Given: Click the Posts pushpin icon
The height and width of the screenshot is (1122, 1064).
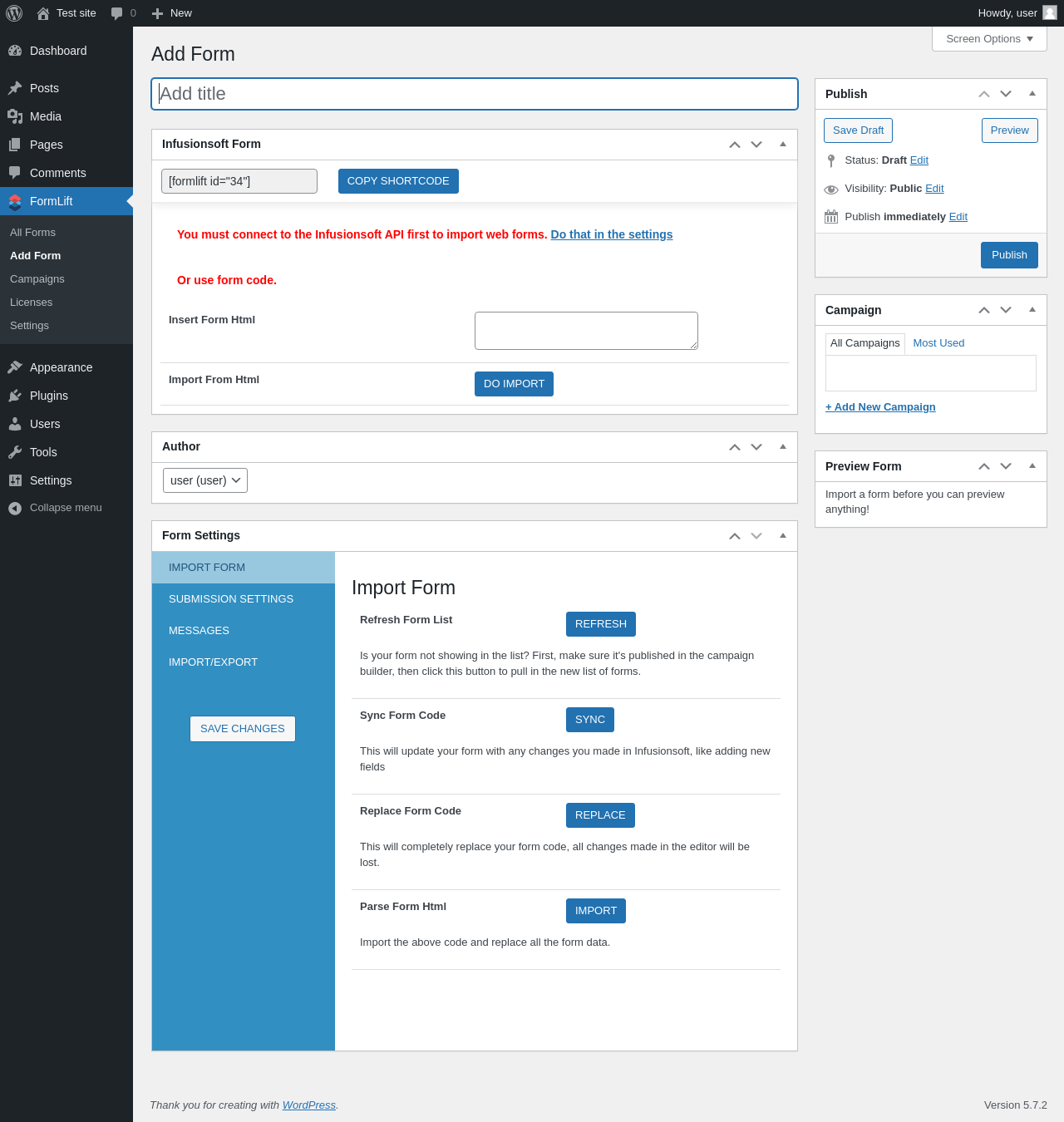Looking at the screenshot, I should (15, 88).
